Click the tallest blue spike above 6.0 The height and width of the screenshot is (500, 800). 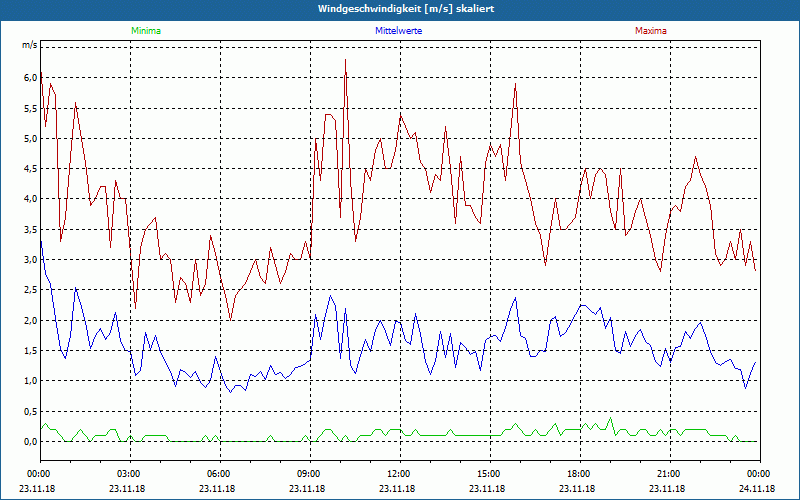(345, 61)
